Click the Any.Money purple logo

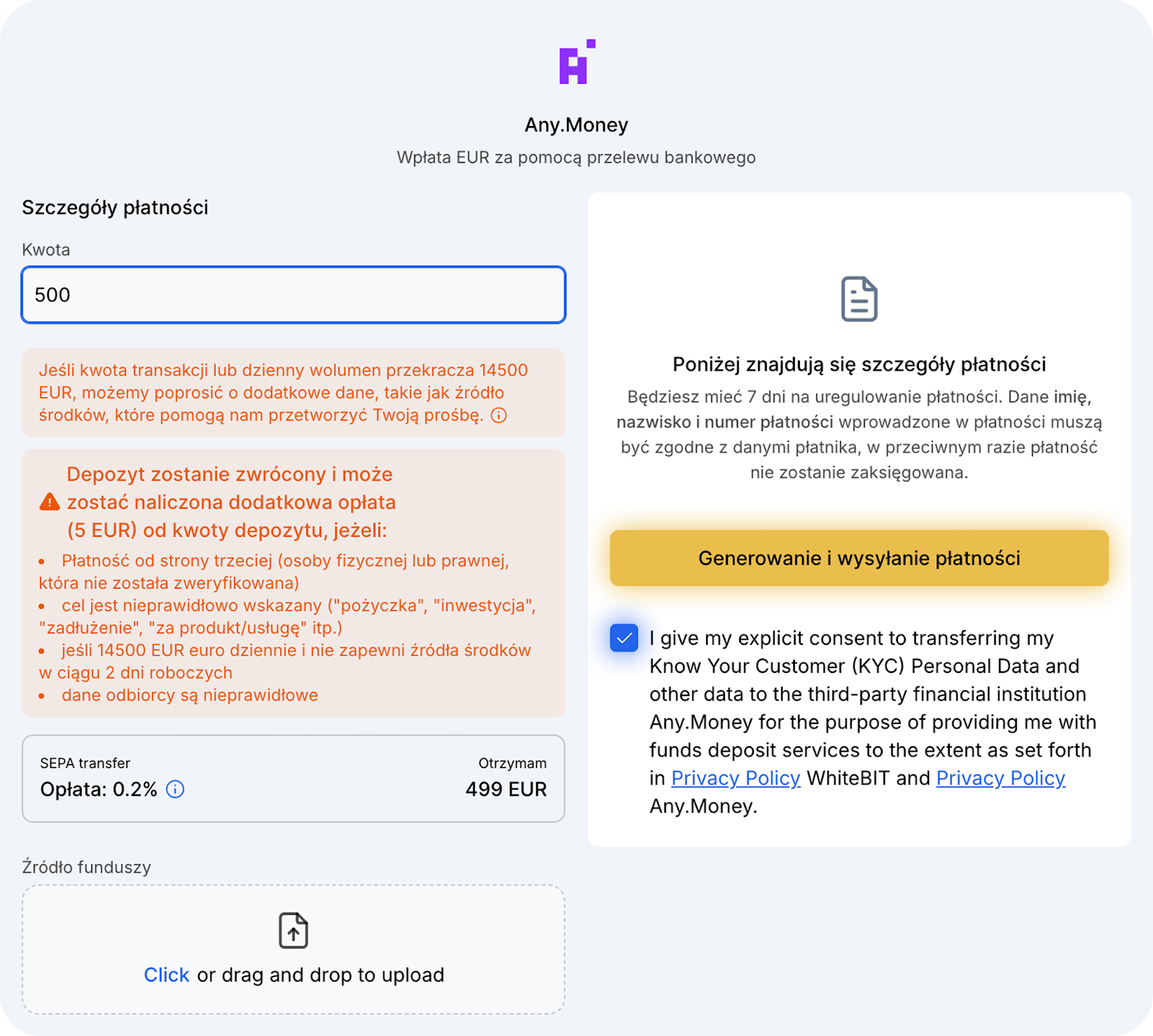pyautogui.click(x=576, y=63)
